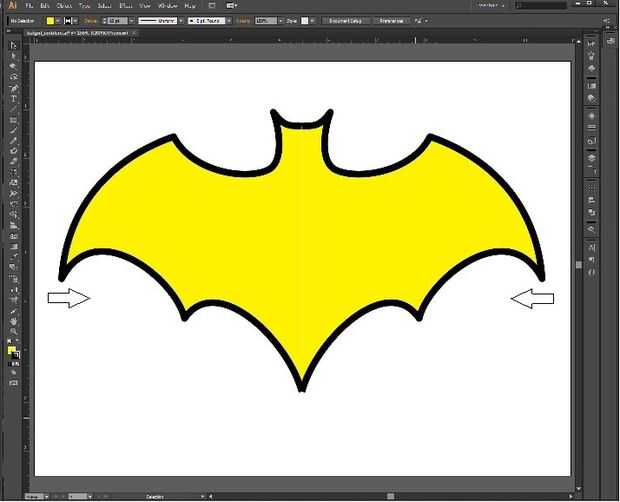Select the Lasso tool
The image size is (620, 502).
13,77
